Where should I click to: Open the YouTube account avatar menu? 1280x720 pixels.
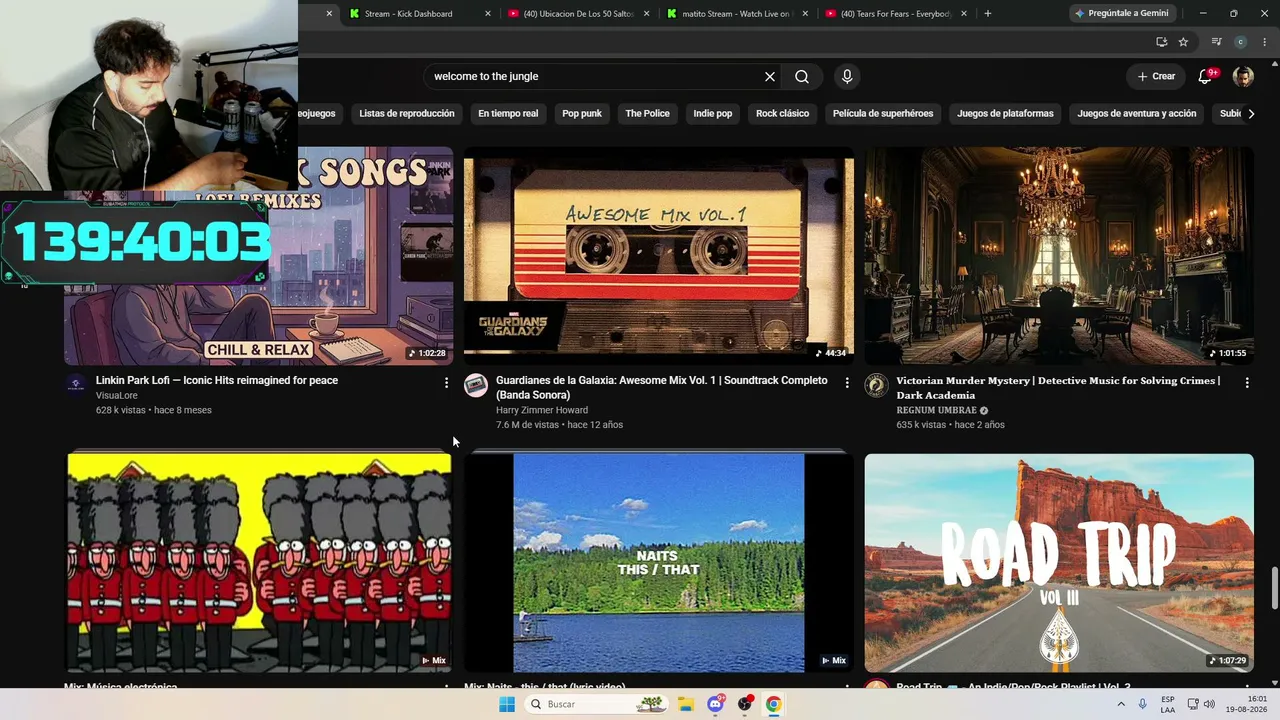click(1243, 77)
